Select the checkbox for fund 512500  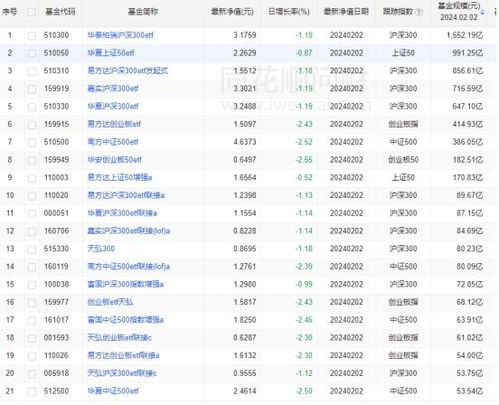[32, 391]
